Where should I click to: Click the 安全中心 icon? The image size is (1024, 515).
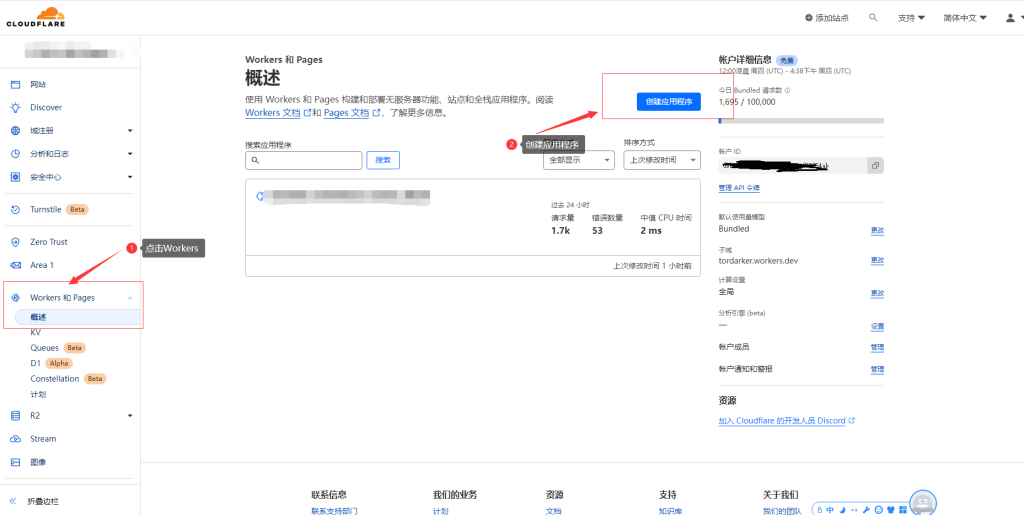coord(16,177)
